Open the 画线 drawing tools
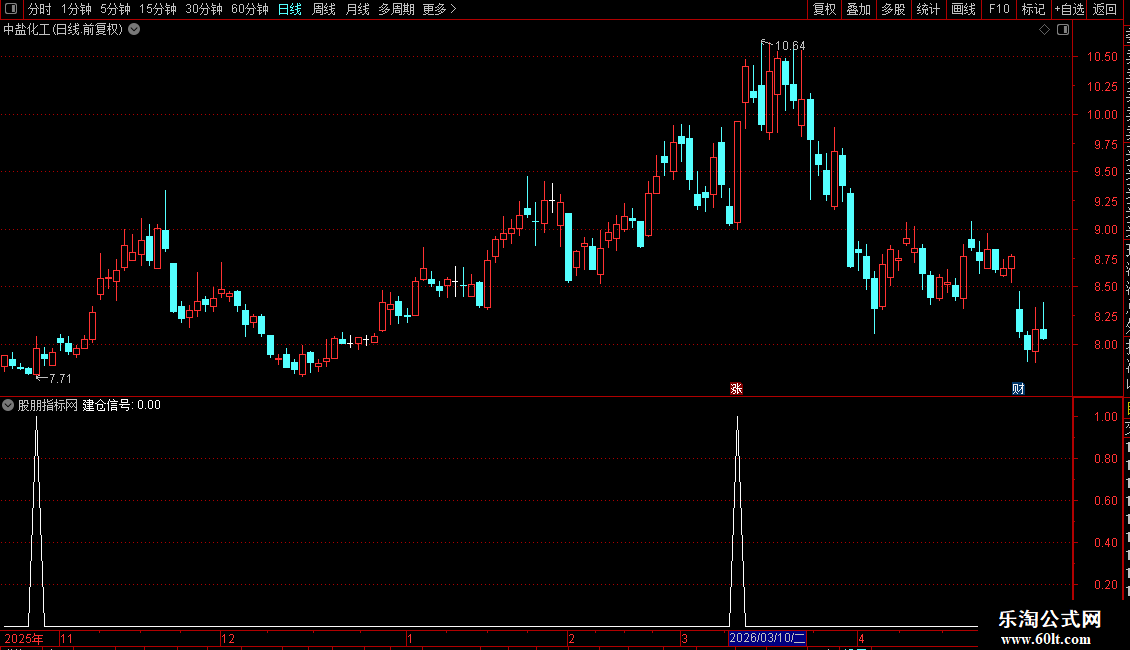Viewport: 1130px width, 650px height. 963,9
